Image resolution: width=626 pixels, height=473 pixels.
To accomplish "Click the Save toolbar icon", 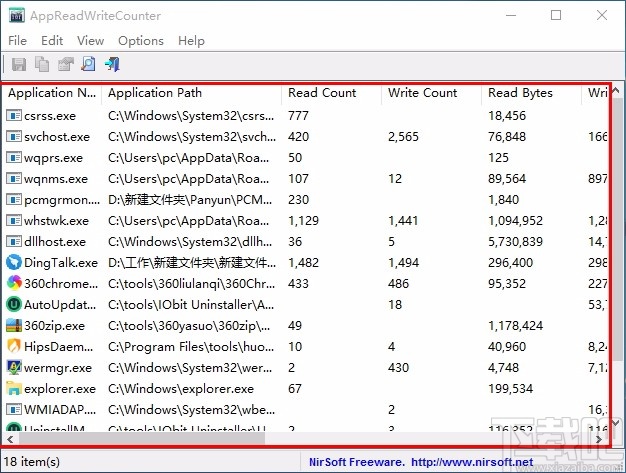I will coord(19,64).
